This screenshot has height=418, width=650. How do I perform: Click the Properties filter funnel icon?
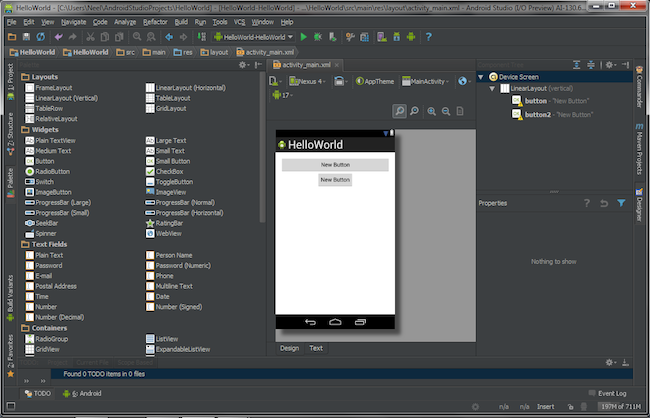[x=620, y=203]
